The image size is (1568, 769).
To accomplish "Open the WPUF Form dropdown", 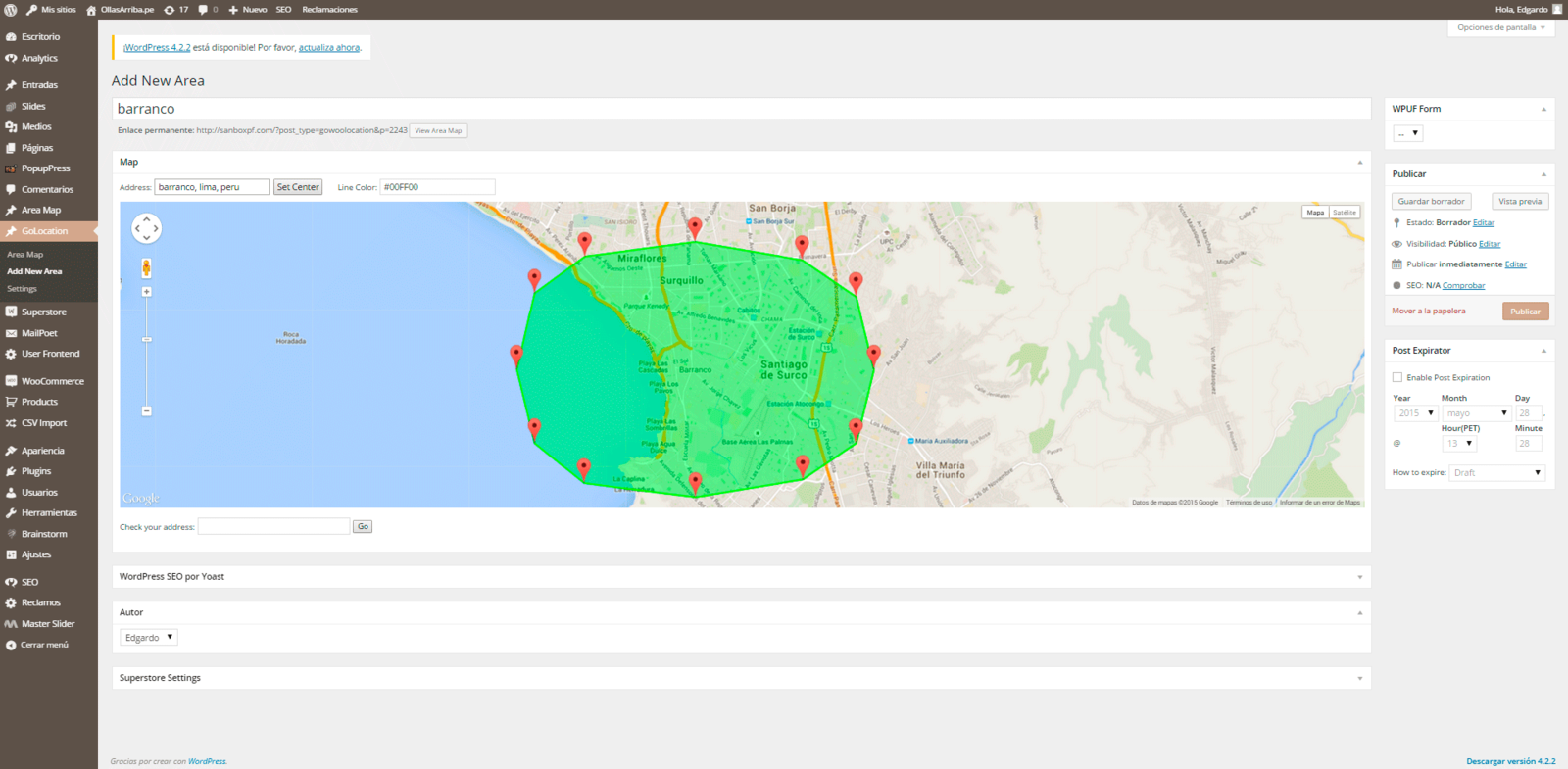I will tap(1407, 133).
